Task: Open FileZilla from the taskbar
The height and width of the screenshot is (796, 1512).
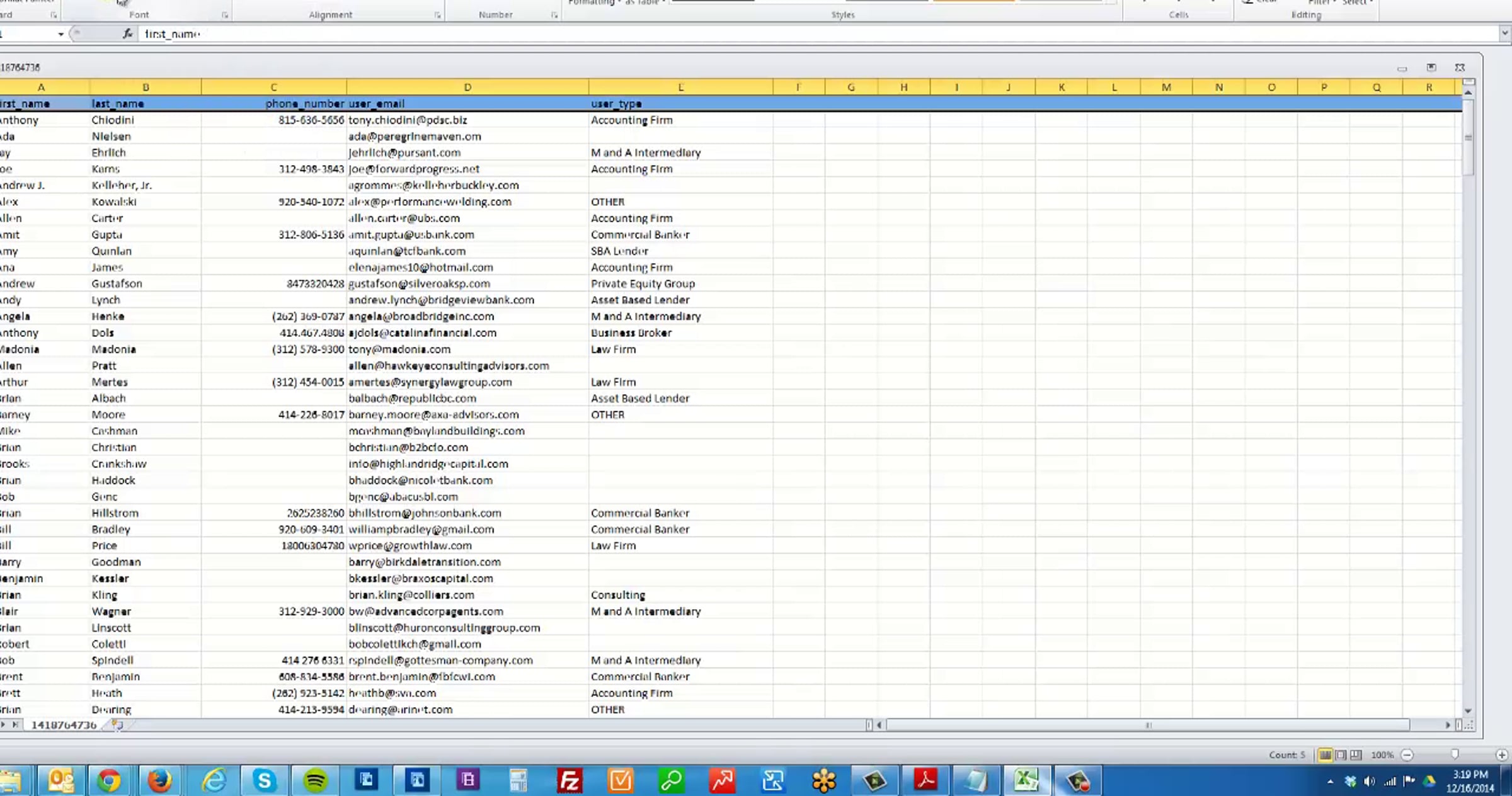Action: 570,781
